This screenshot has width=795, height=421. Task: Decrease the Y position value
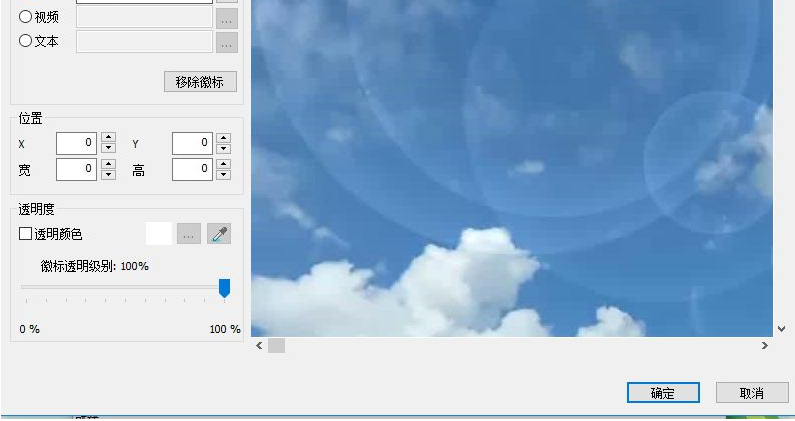pyautogui.click(x=224, y=149)
